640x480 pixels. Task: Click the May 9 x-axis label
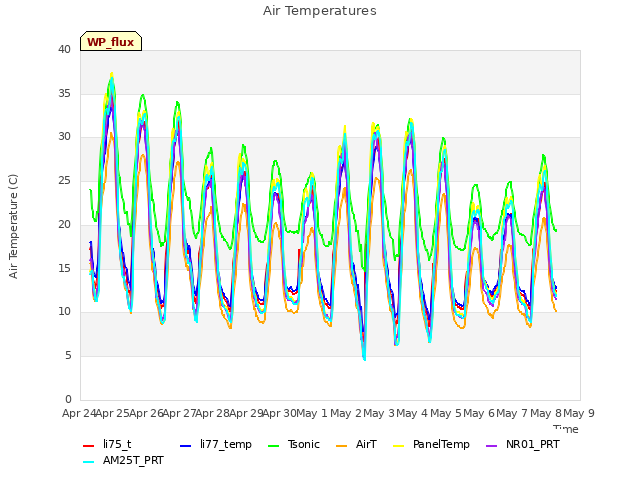(579, 413)
